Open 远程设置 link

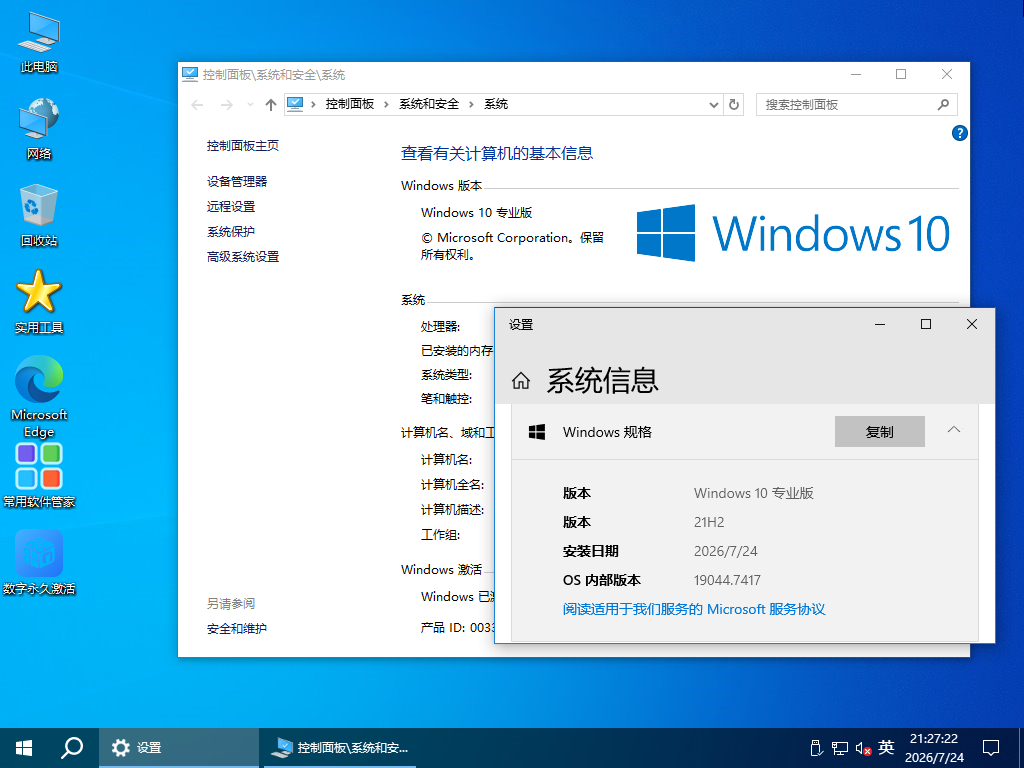pos(231,206)
